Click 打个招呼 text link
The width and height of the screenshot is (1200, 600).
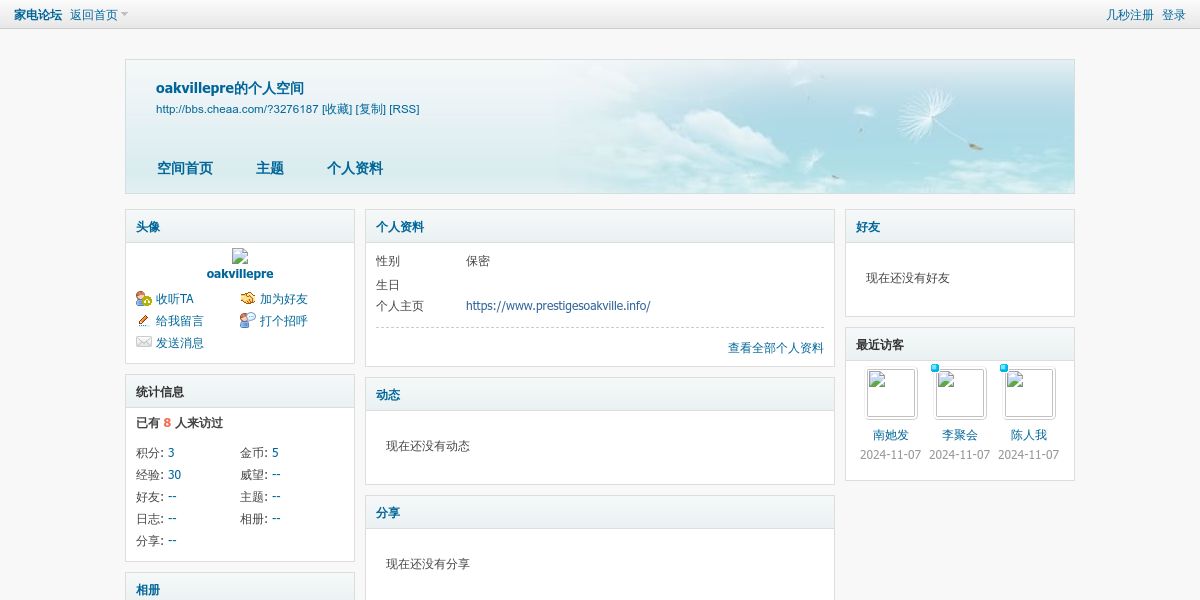pyautogui.click(x=284, y=321)
